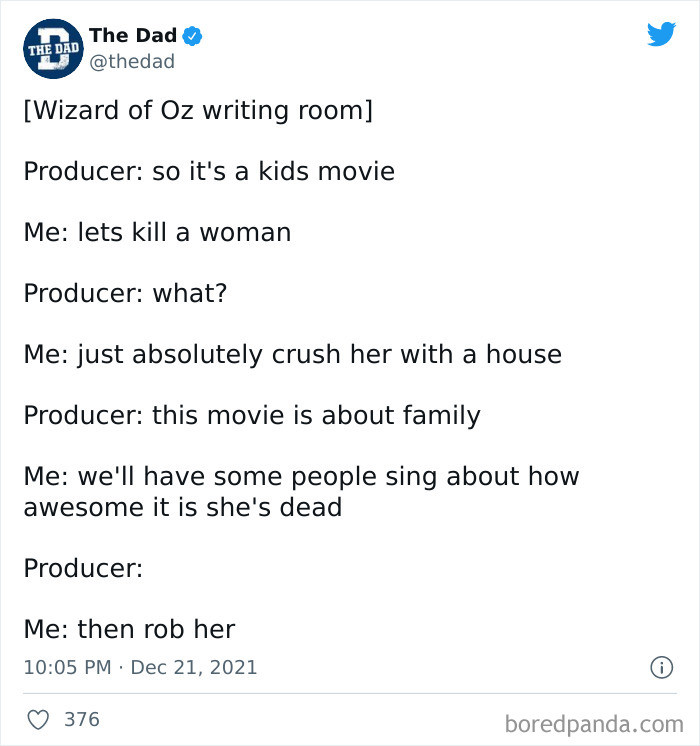Image resolution: width=700 pixels, height=746 pixels.
Task: Open The Dad display name
Action: (133, 36)
